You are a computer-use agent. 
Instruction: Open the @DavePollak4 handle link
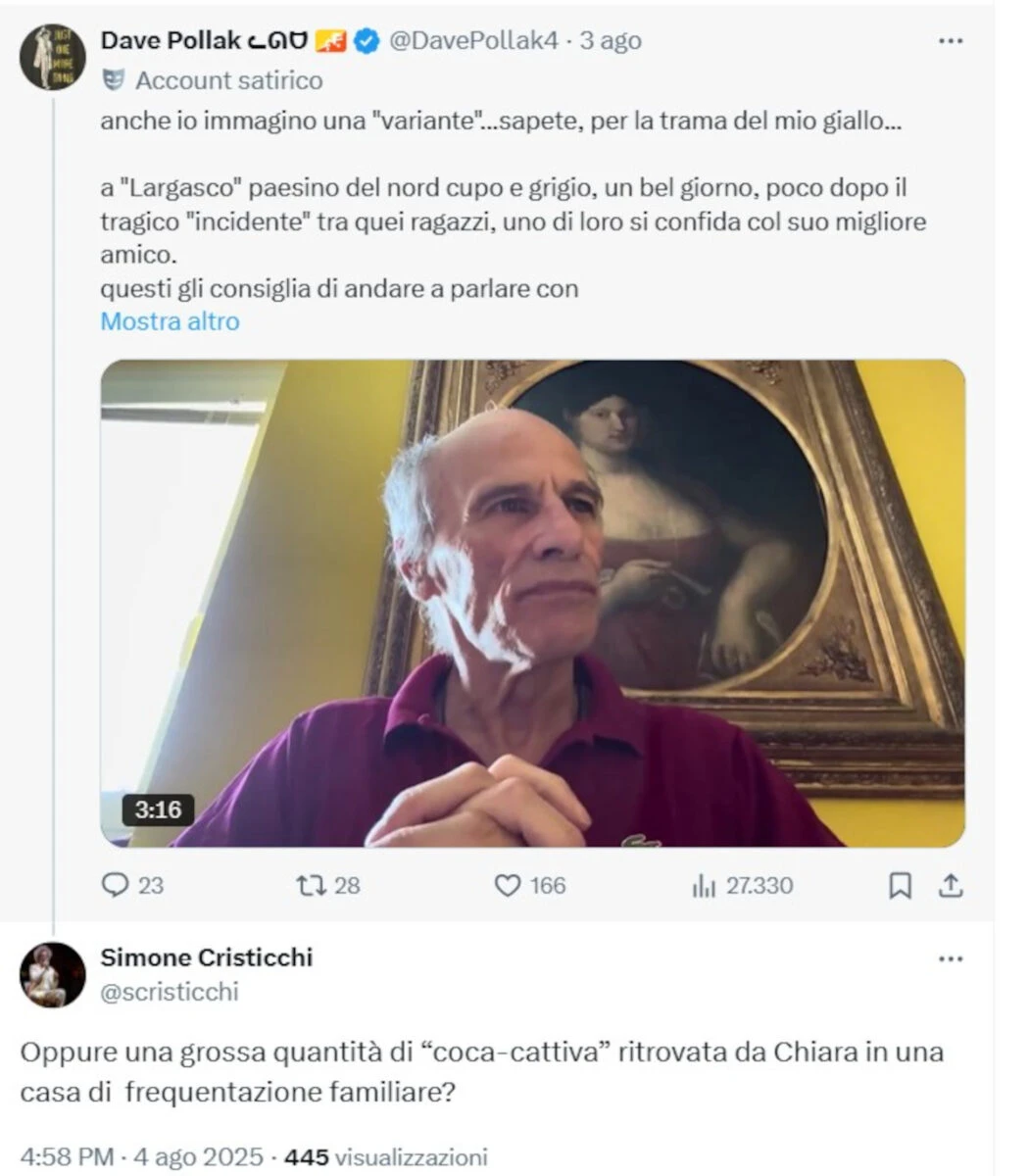[x=474, y=40]
